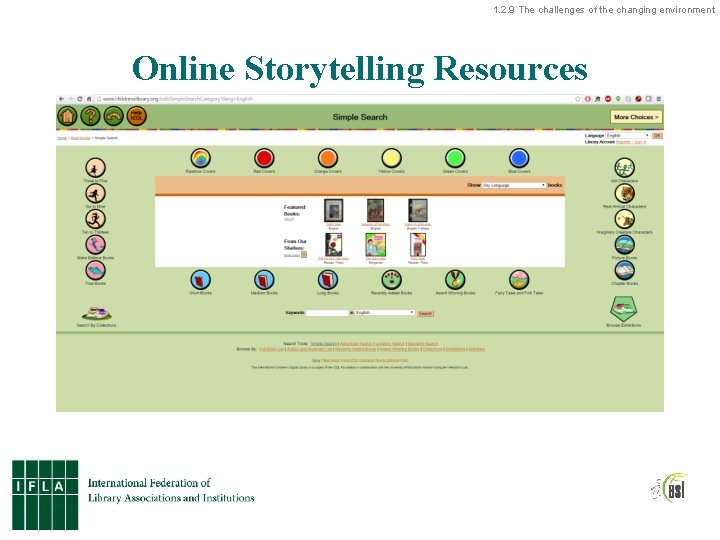Reload the browser page
This screenshot has height=540, width=720.
tap(79, 99)
